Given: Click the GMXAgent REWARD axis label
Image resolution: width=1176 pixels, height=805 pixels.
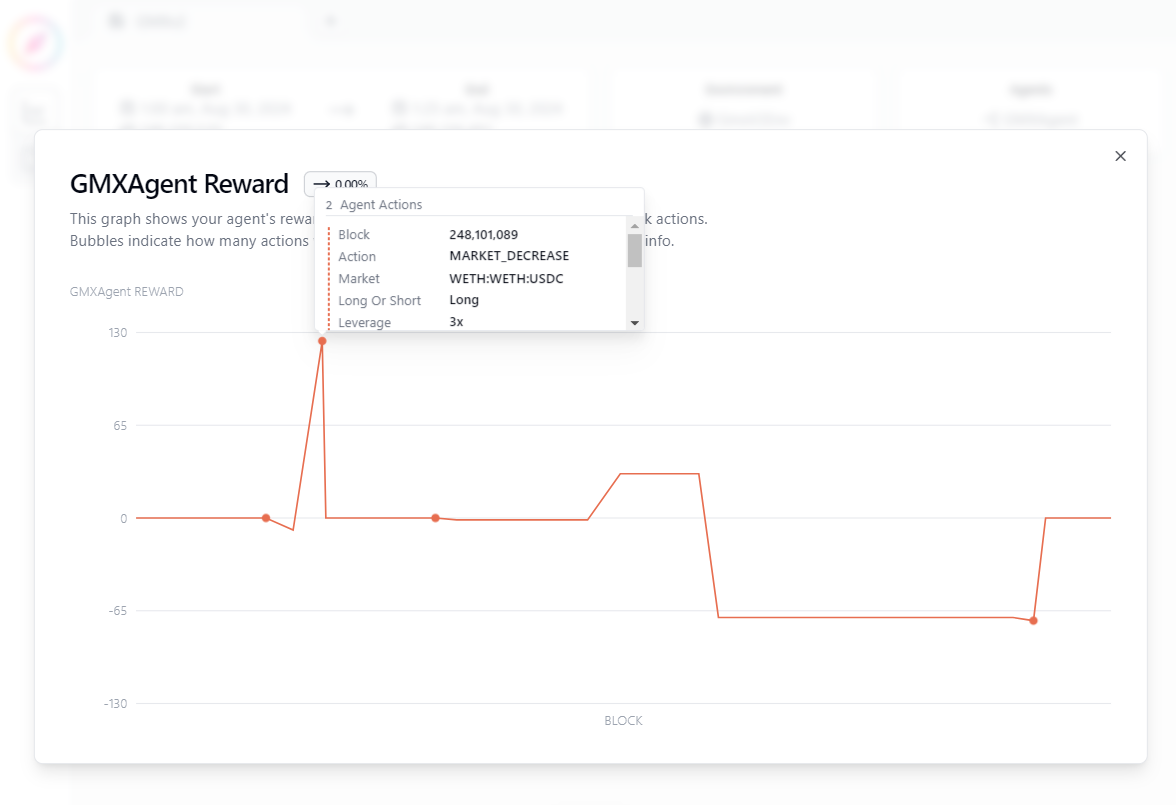Looking at the screenshot, I should (127, 292).
